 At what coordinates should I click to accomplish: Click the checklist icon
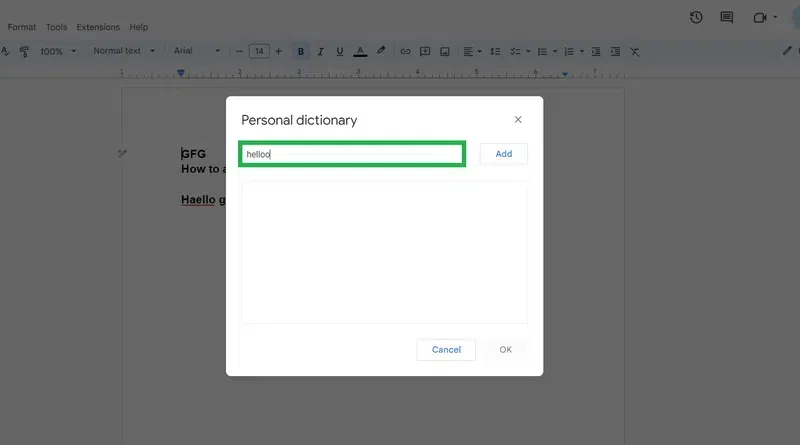tap(515, 51)
